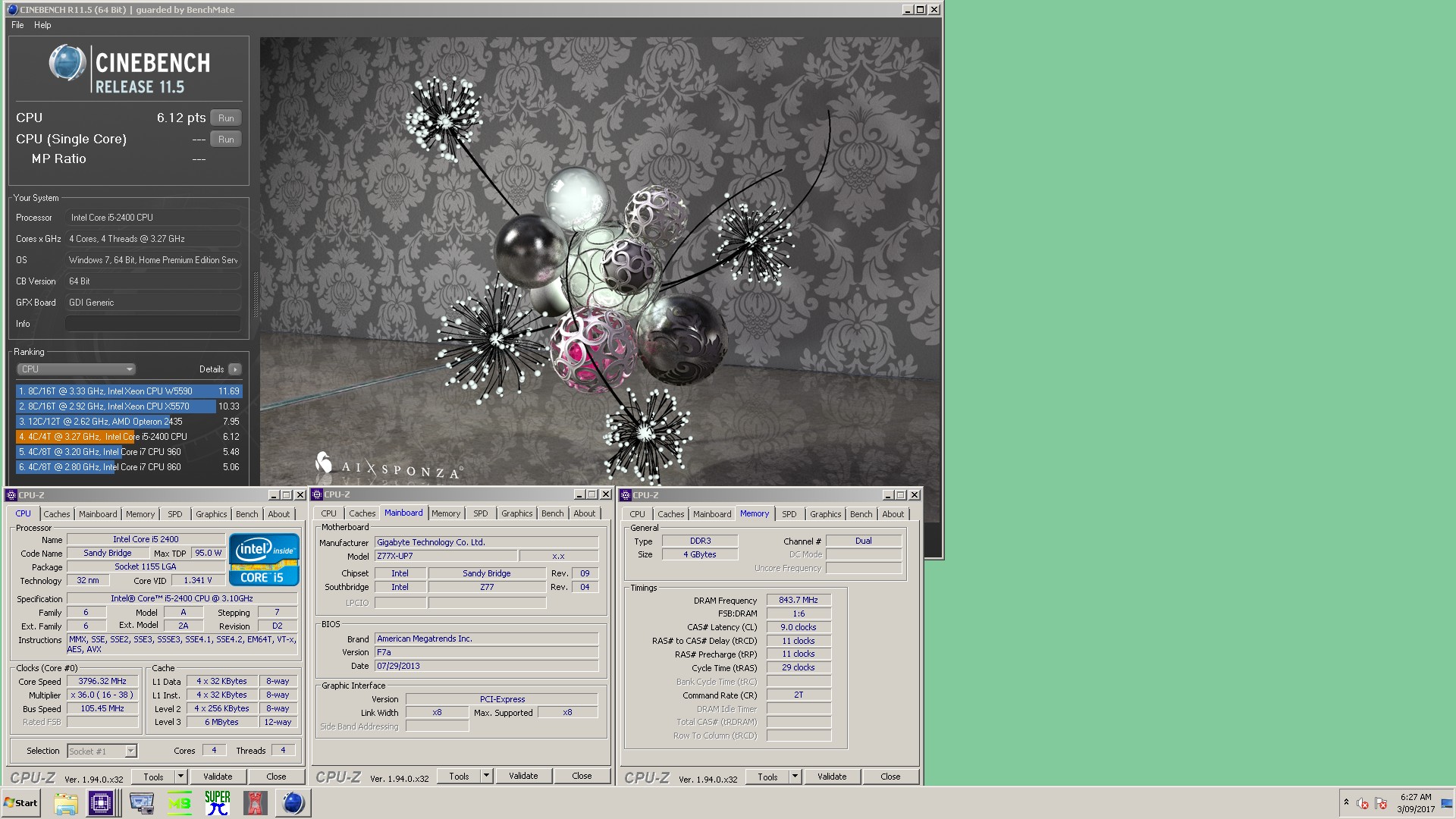
Task: Switch to Bench tab in CPU window
Action: tap(246, 514)
